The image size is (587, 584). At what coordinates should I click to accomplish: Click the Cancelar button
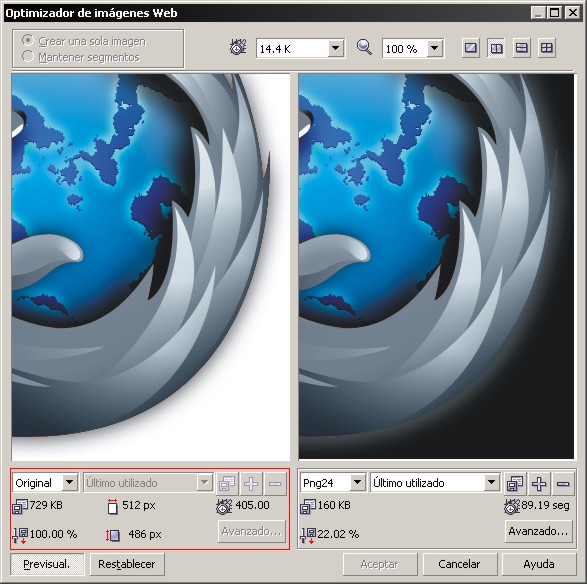pyautogui.click(x=459, y=564)
